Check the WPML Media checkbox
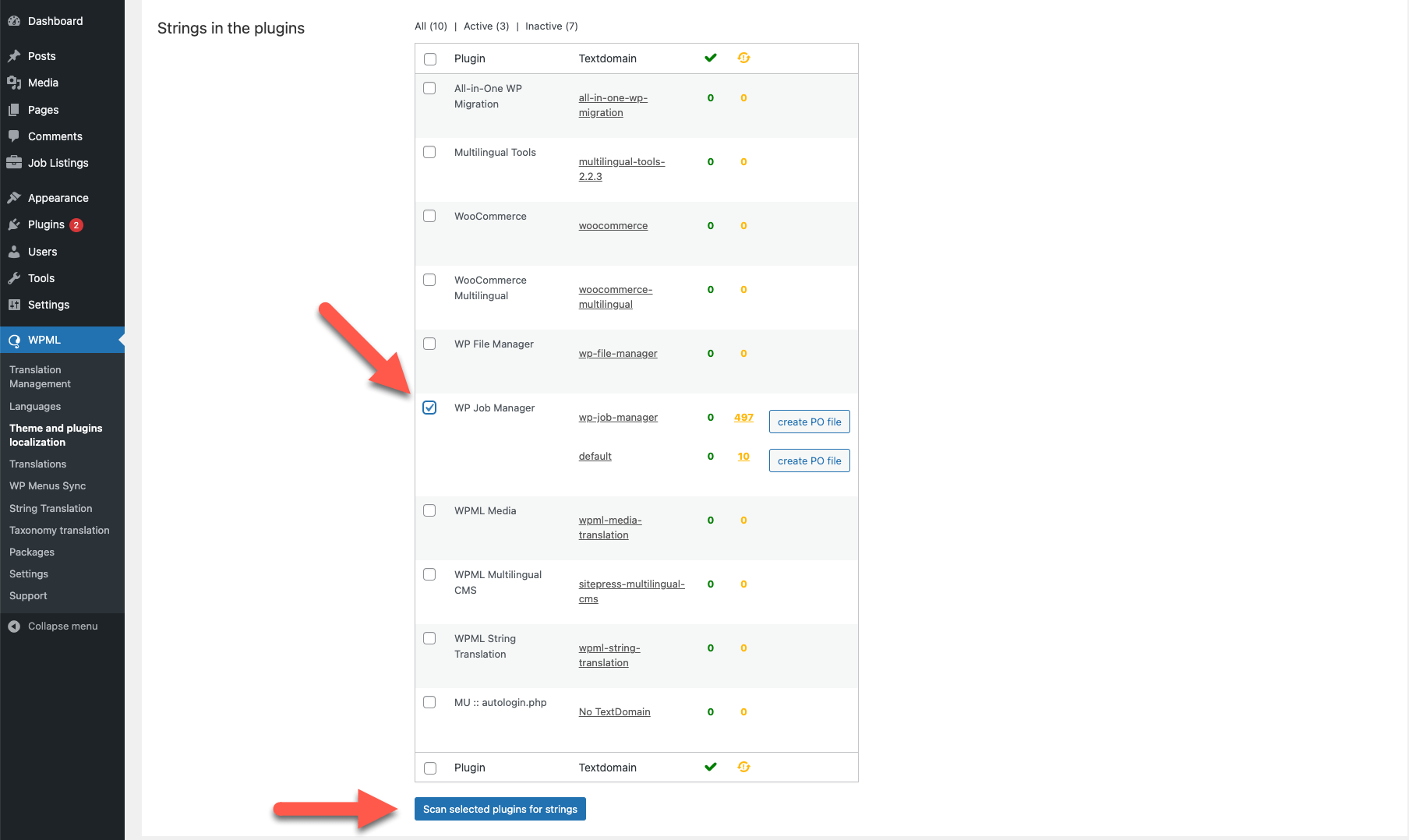1409x840 pixels. coord(429,510)
